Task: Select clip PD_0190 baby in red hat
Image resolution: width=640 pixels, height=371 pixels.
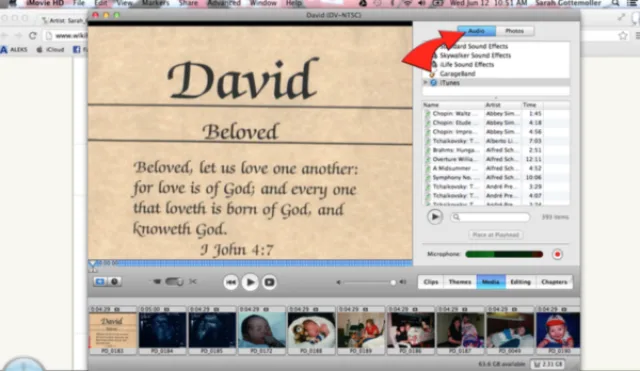Action: pyautogui.click(x=558, y=331)
